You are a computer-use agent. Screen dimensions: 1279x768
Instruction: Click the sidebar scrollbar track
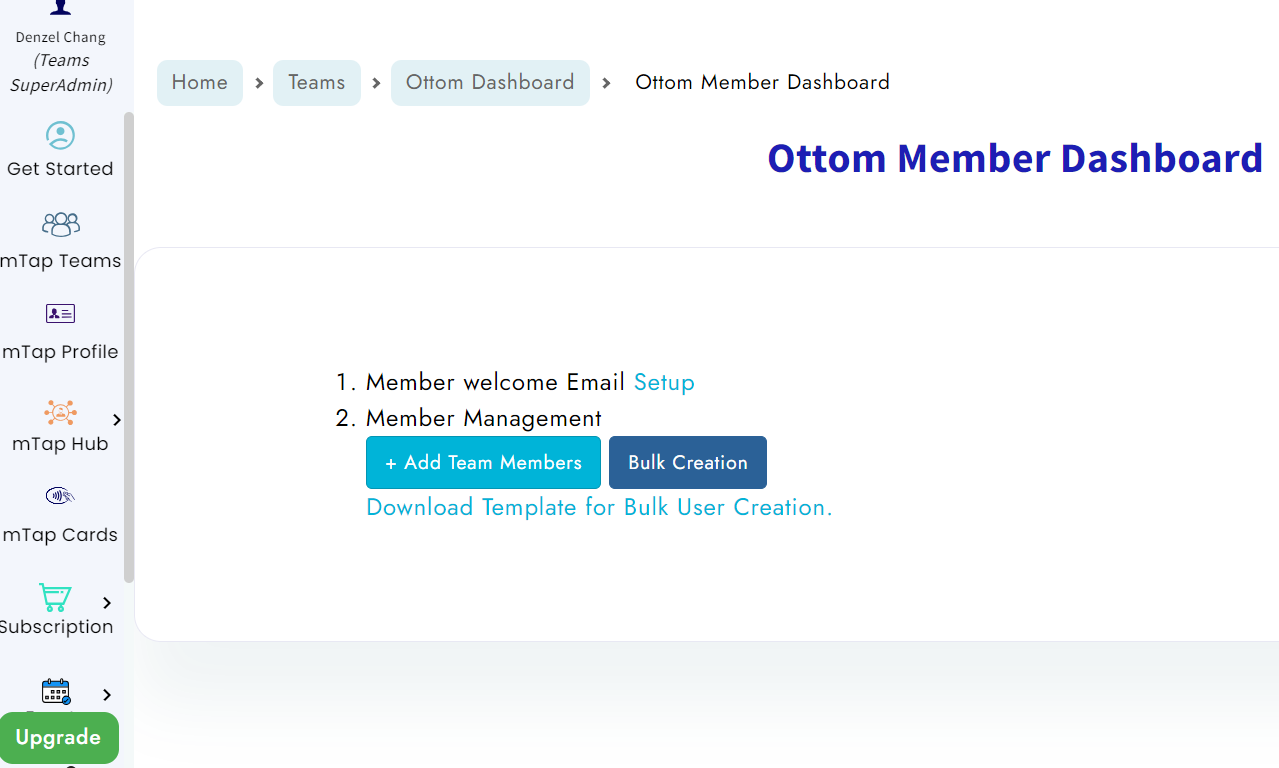click(x=128, y=350)
